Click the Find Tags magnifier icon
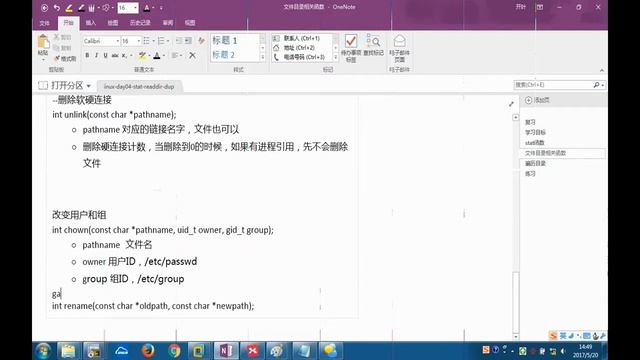Viewport: 640px width, 360px height. (373, 41)
